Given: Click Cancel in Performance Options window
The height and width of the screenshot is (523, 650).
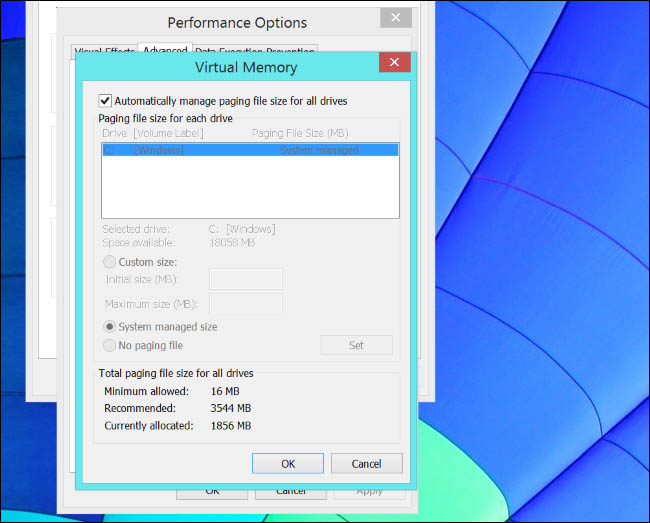Looking at the screenshot, I should pyautogui.click(x=291, y=492).
